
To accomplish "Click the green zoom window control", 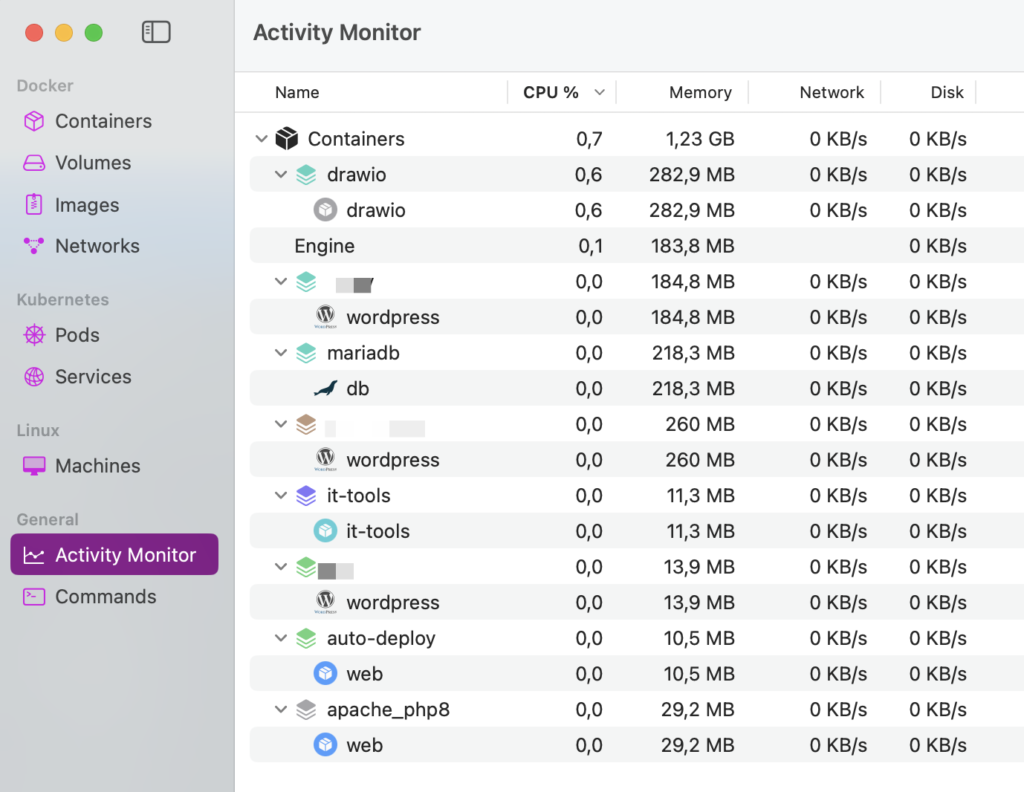I will [x=94, y=31].
